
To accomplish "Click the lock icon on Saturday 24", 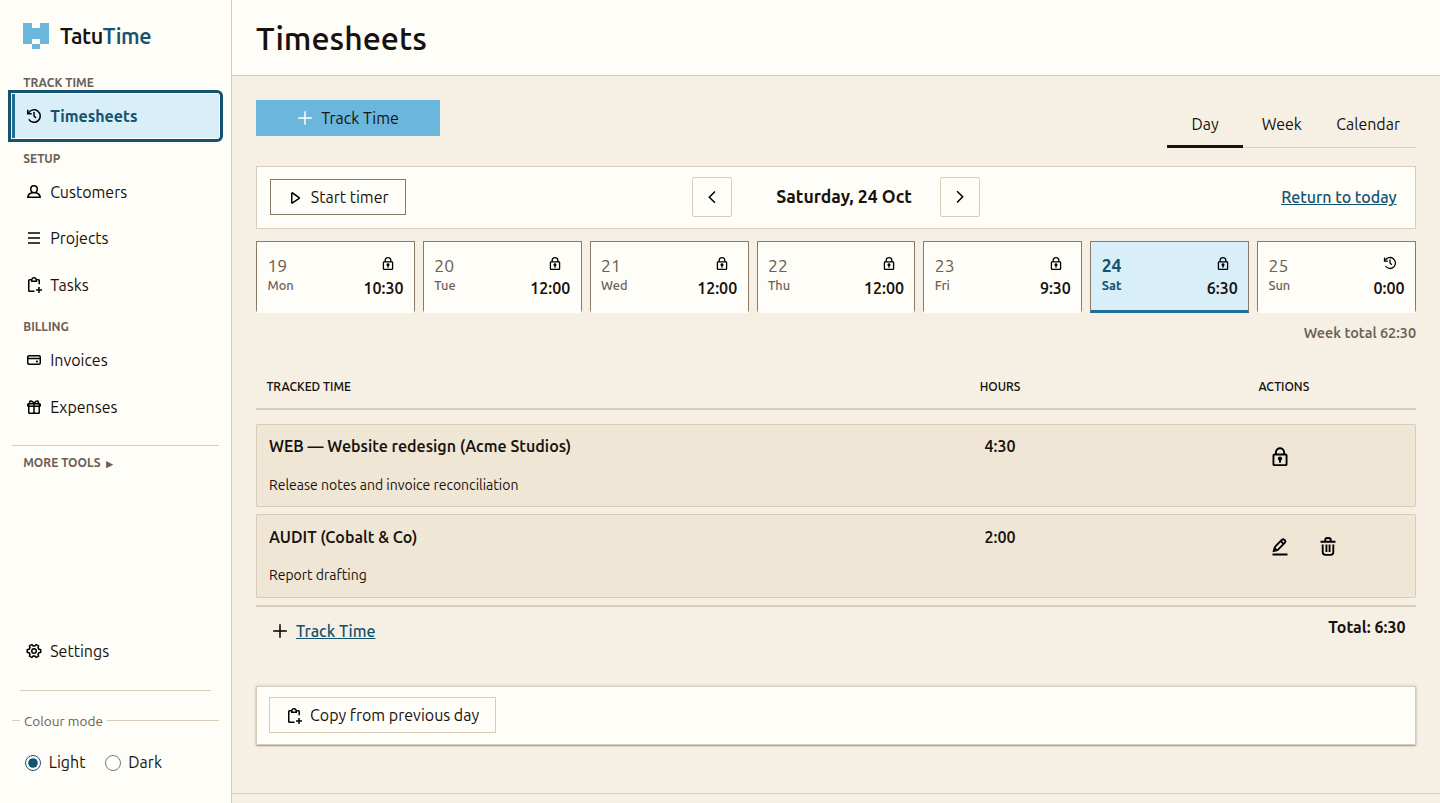I will tap(1222, 264).
